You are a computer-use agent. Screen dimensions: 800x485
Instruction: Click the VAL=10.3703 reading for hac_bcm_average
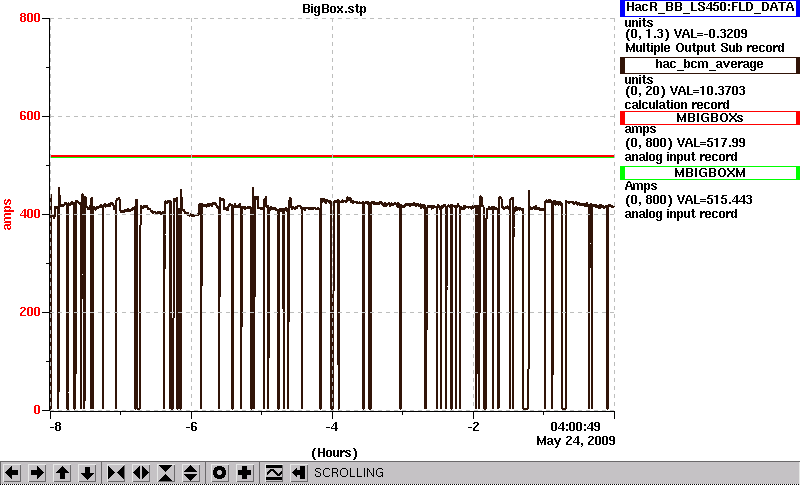(706, 91)
